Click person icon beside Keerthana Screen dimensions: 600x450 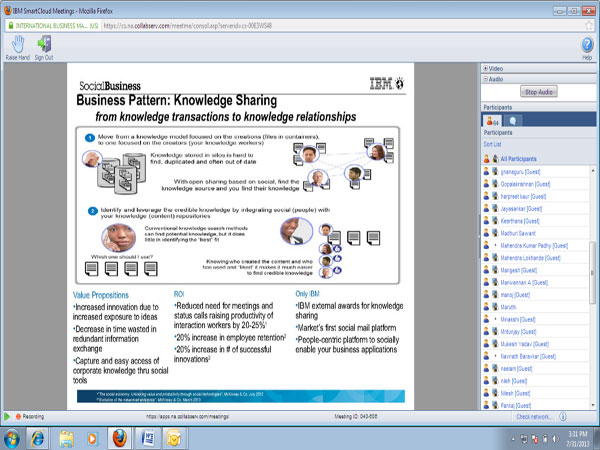tap(486, 220)
